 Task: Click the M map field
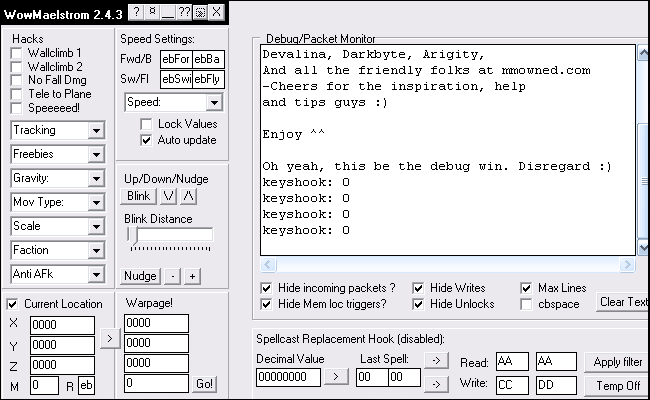[x=44, y=385]
